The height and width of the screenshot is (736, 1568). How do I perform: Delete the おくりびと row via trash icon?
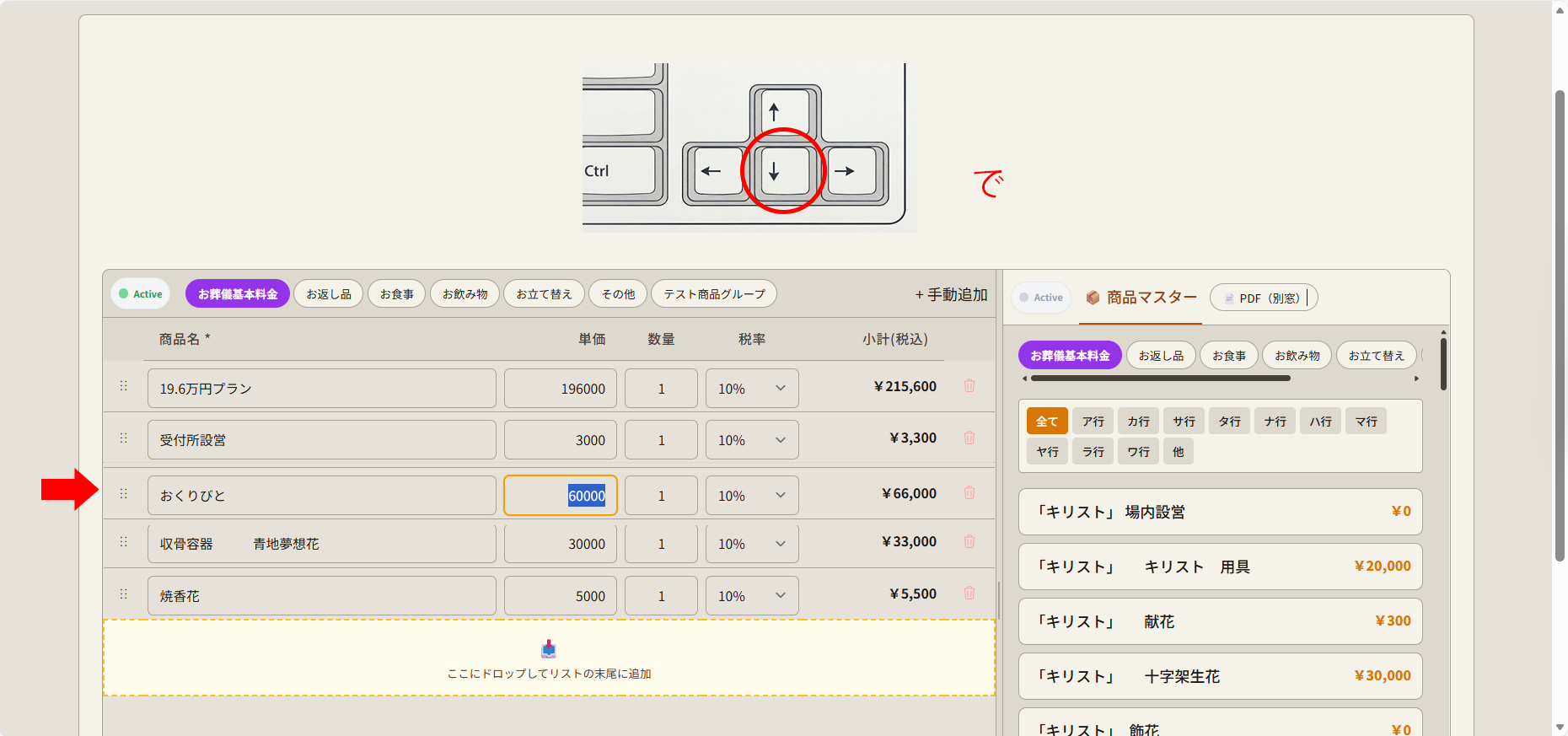click(x=969, y=493)
